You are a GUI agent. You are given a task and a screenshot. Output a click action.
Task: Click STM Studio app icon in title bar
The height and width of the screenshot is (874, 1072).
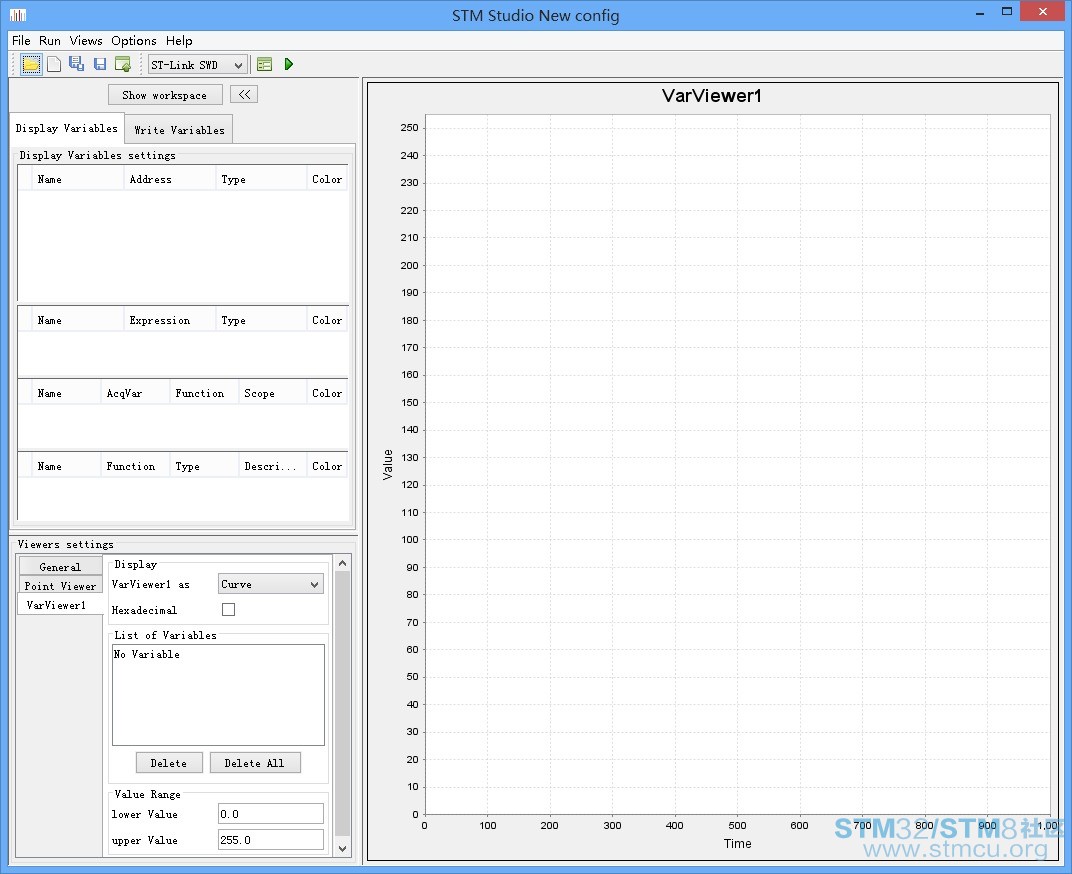18,14
